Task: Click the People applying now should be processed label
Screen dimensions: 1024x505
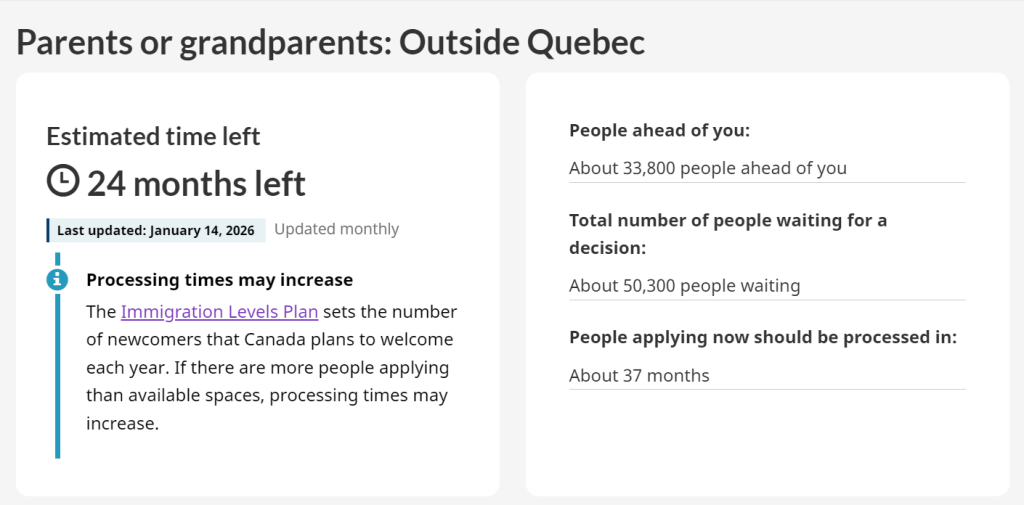Action: (763, 337)
